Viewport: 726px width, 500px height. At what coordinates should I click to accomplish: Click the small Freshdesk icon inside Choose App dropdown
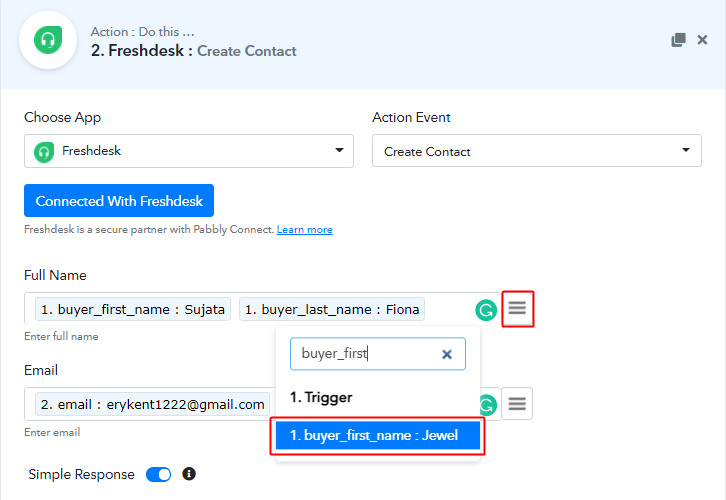(44, 152)
